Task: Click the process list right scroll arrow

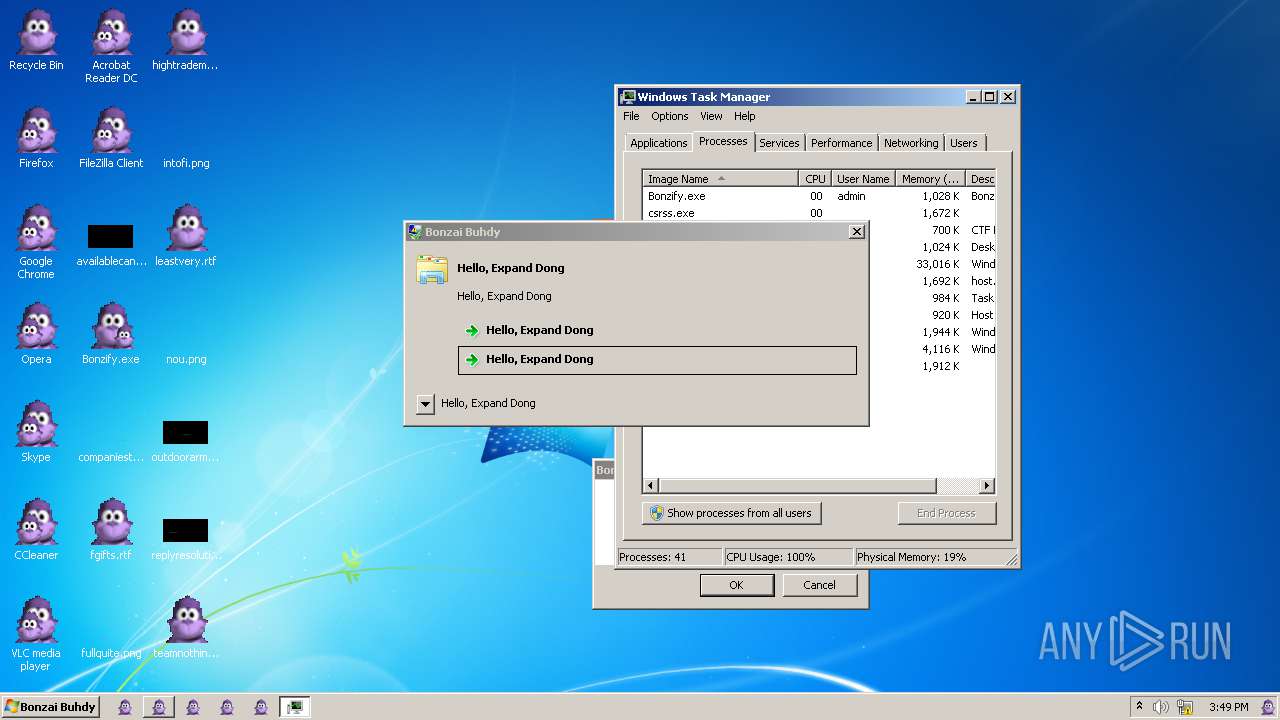Action: [986, 486]
